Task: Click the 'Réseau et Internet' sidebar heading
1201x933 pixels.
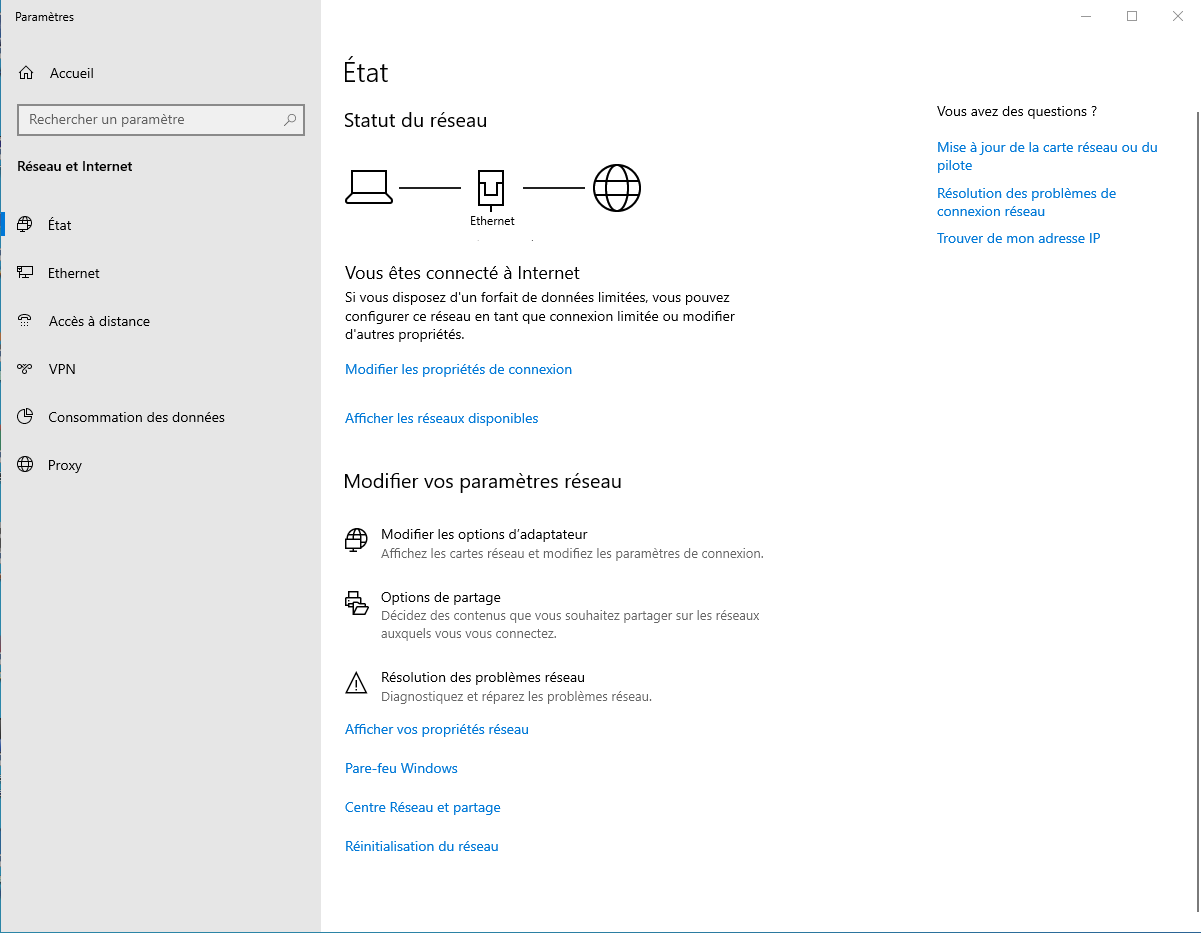Action: pyautogui.click(x=75, y=166)
